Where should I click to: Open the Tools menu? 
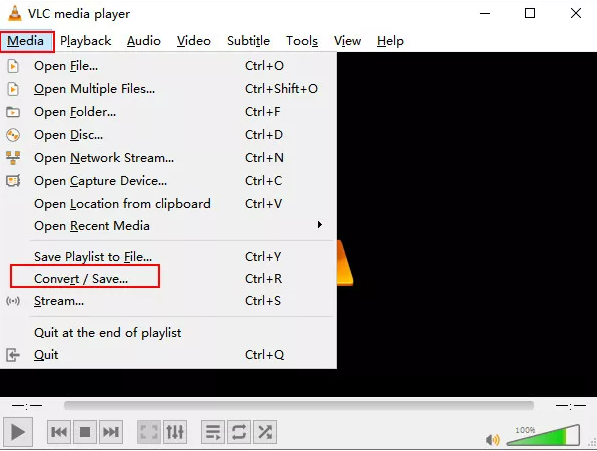click(302, 41)
